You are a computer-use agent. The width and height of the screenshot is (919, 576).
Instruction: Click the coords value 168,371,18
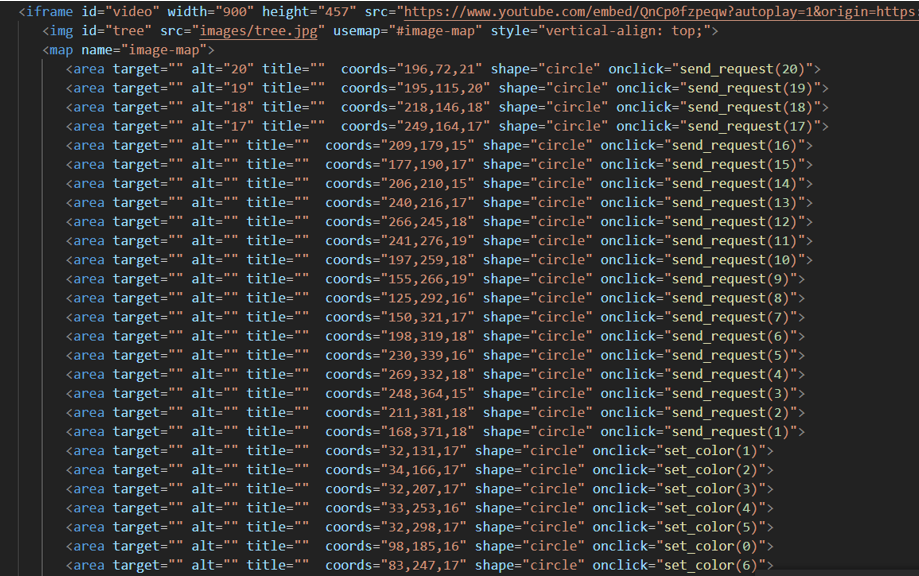[427, 432]
